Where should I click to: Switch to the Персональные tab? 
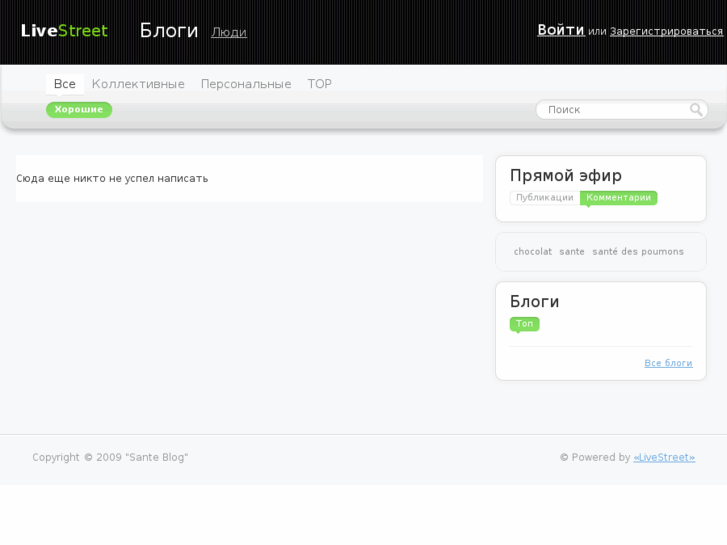[x=246, y=84]
